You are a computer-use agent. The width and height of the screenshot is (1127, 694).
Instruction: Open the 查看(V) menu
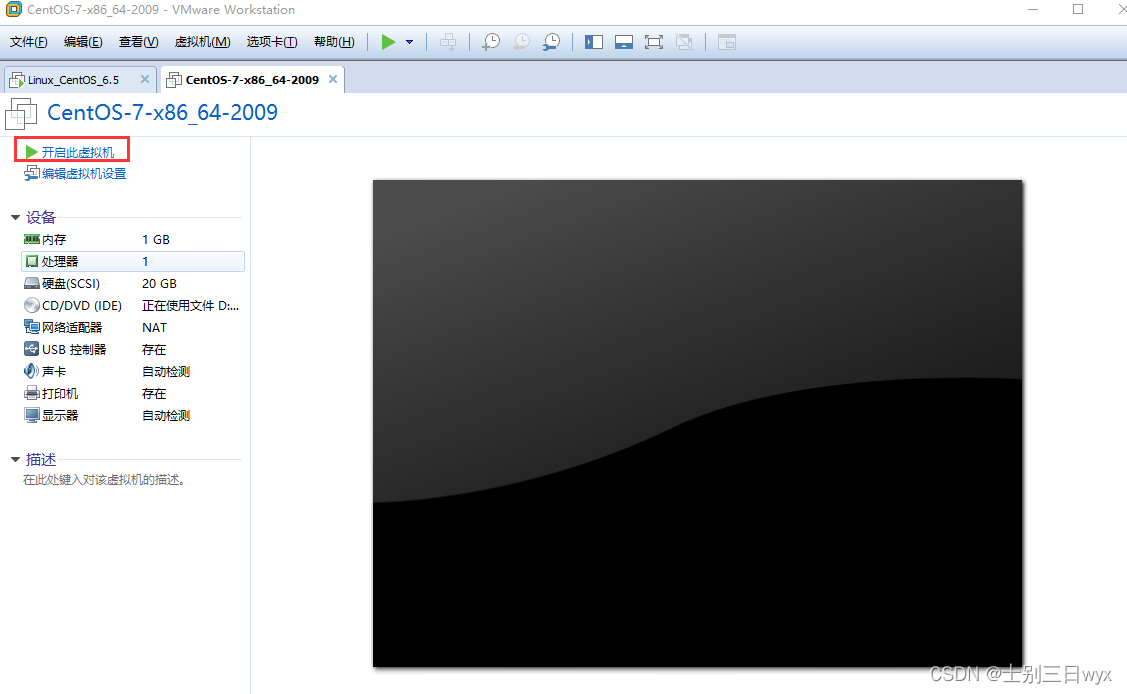click(x=138, y=42)
